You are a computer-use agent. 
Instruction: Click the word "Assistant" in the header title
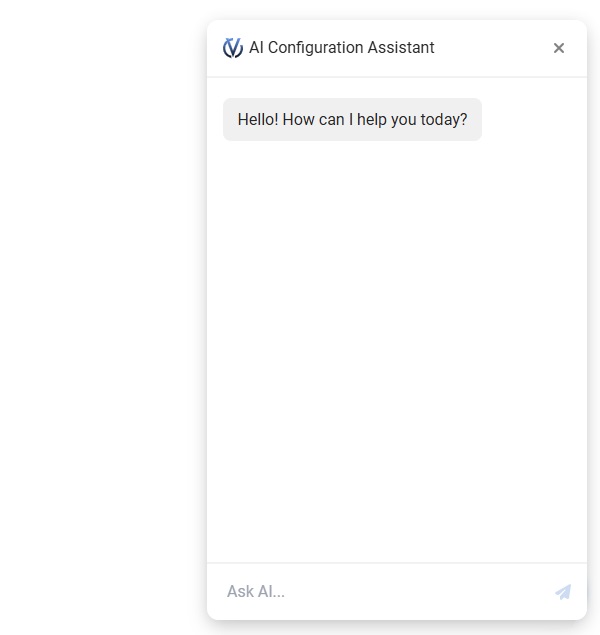[x=402, y=48]
